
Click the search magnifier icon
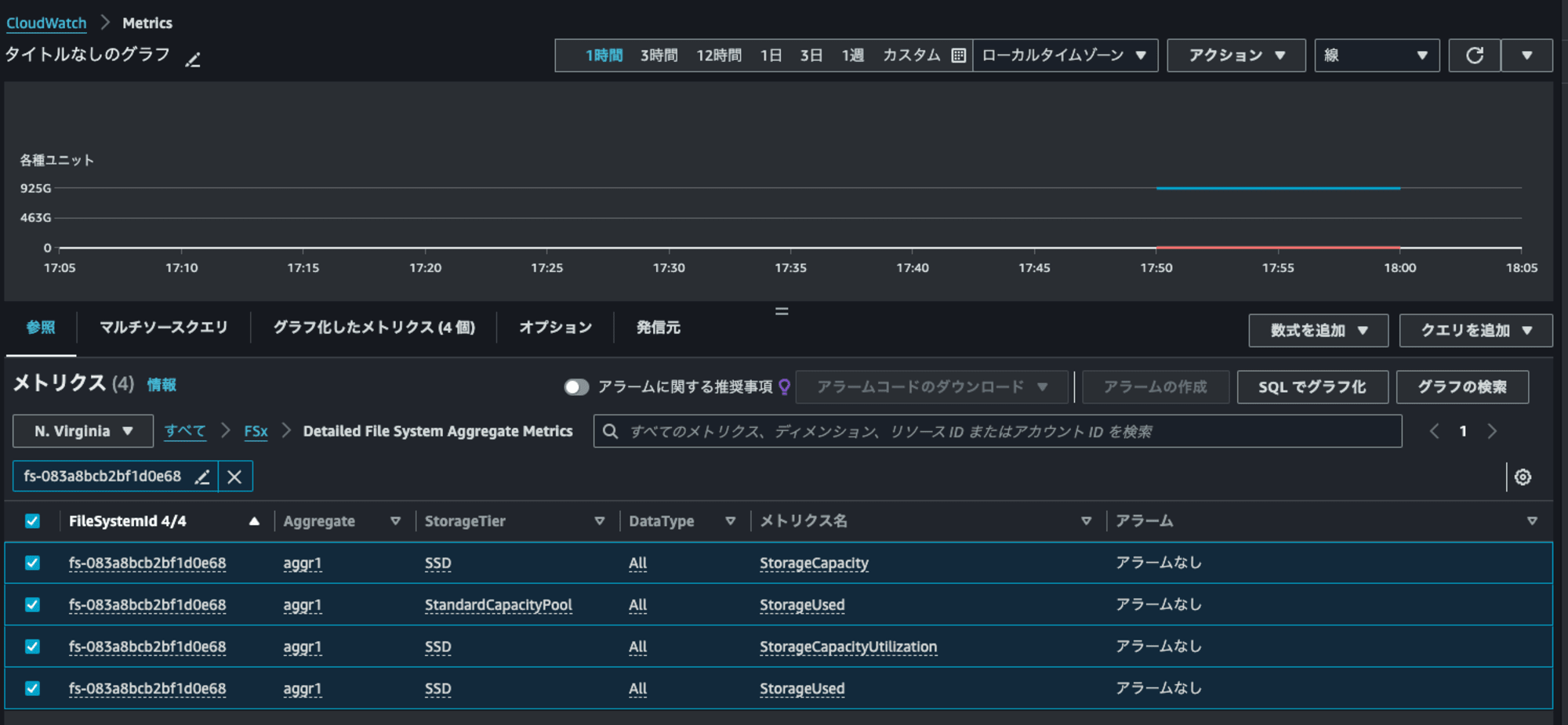pyautogui.click(x=610, y=432)
